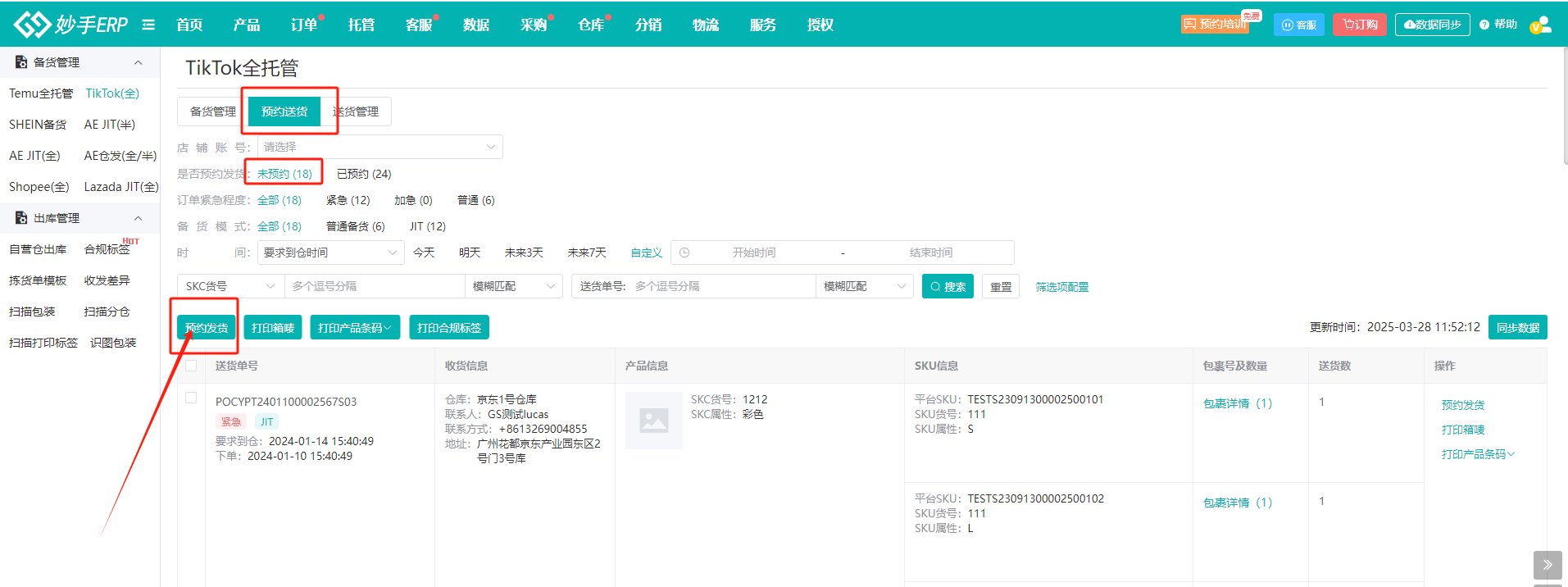Image resolution: width=1568 pixels, height=587 pixels.
Task: Collapse the 出库管理 sidebar group
Action: click(x=138, y=218)
